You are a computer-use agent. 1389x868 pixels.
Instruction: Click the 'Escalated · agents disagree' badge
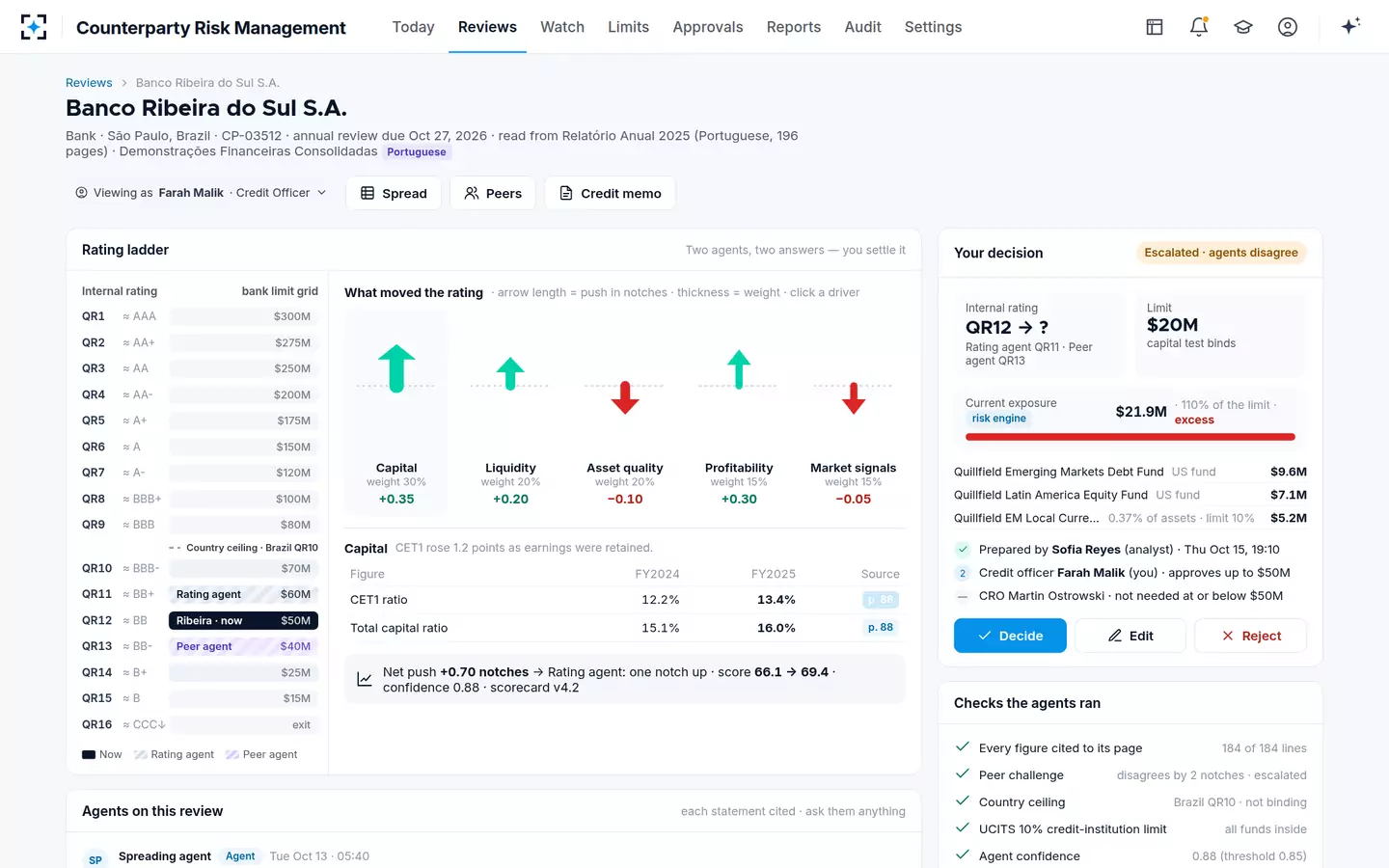1221,253
